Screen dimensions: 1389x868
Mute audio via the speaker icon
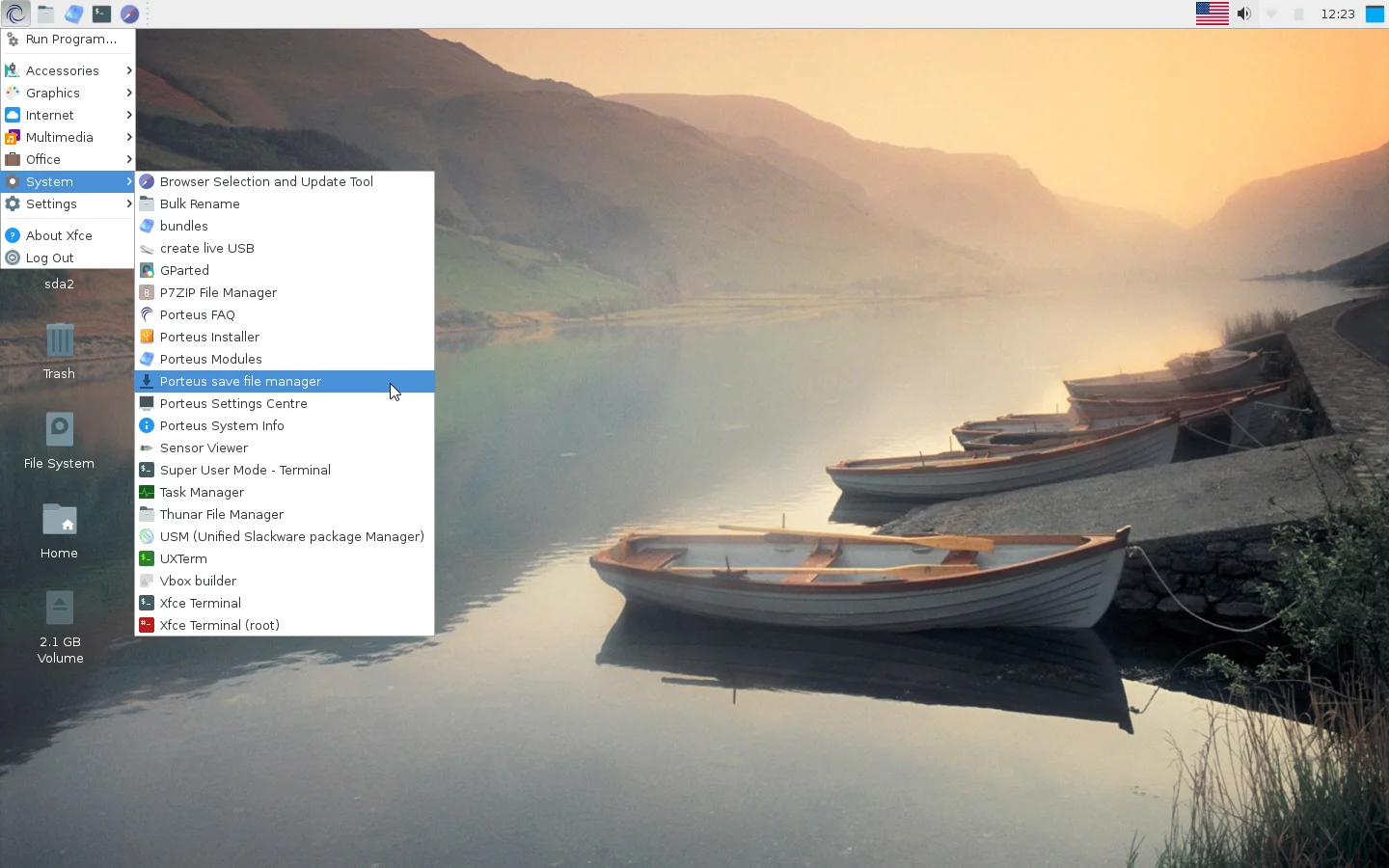(1243, 14)
